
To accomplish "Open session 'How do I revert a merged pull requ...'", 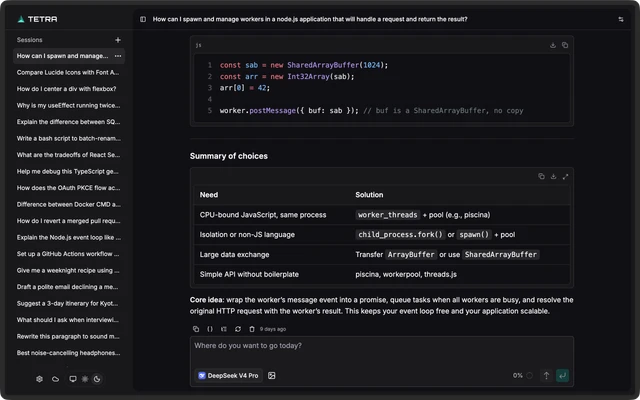I will [69, 221].
